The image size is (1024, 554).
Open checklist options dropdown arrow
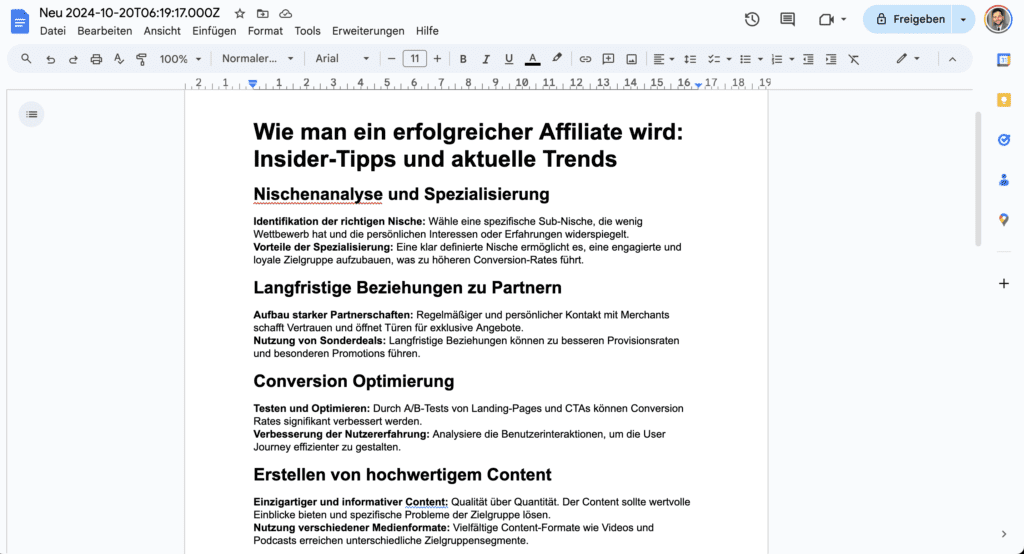point(729,59)
